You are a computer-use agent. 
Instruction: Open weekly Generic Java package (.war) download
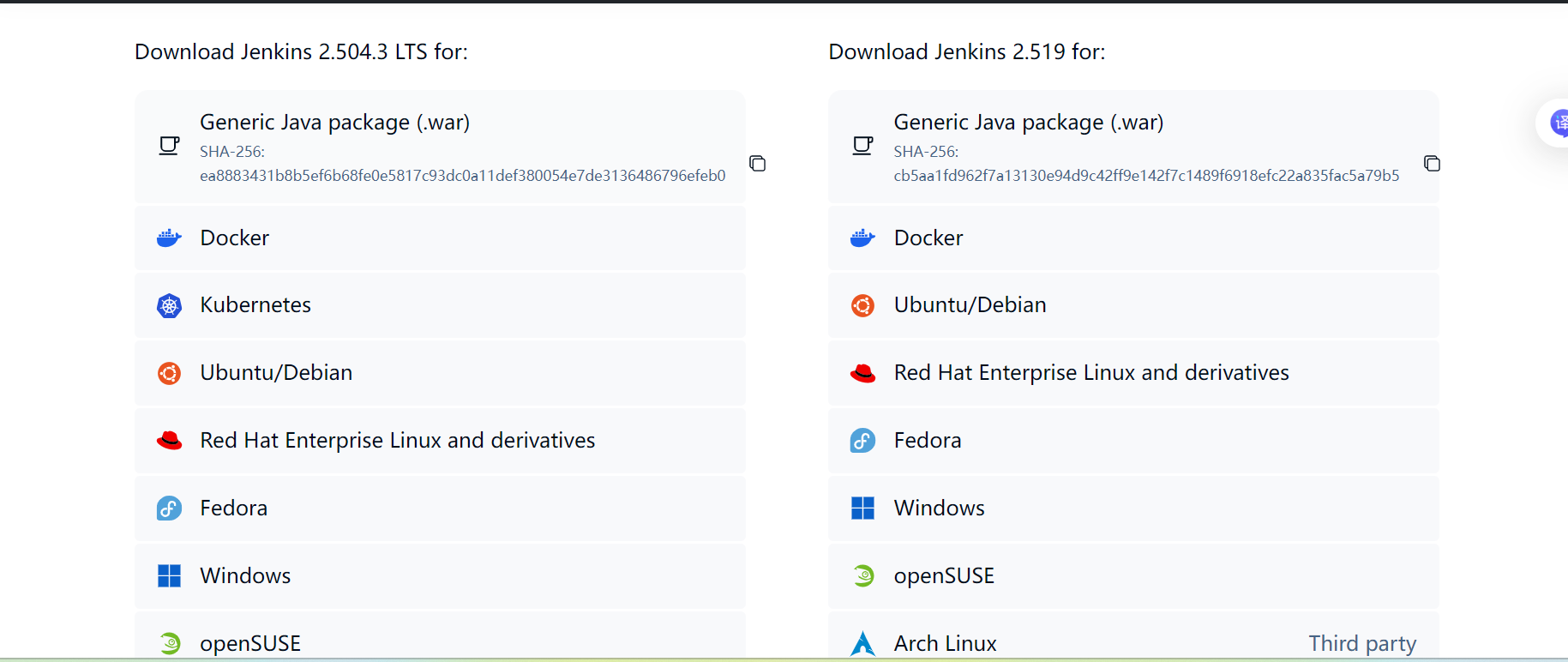tap(1133, 147)
